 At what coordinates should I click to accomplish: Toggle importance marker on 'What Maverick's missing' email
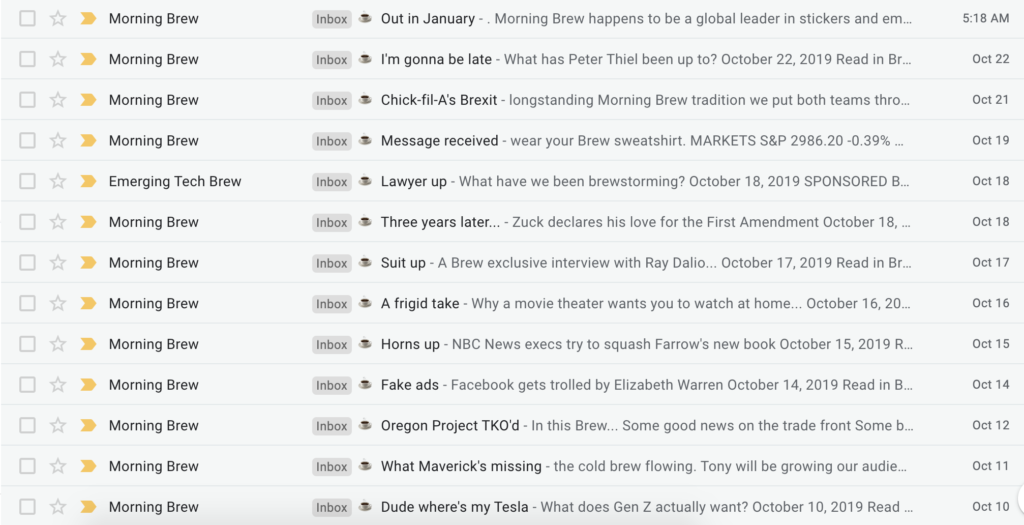(x=88, y=466)
